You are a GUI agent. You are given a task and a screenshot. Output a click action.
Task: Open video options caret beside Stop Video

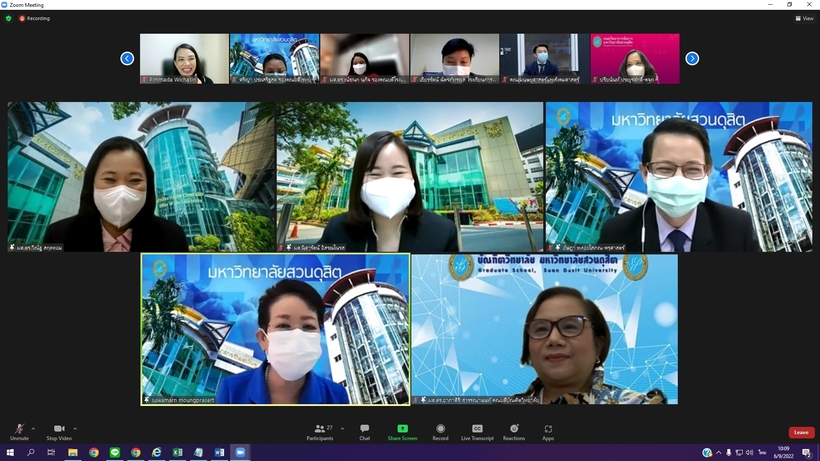(x=75, y=429)
